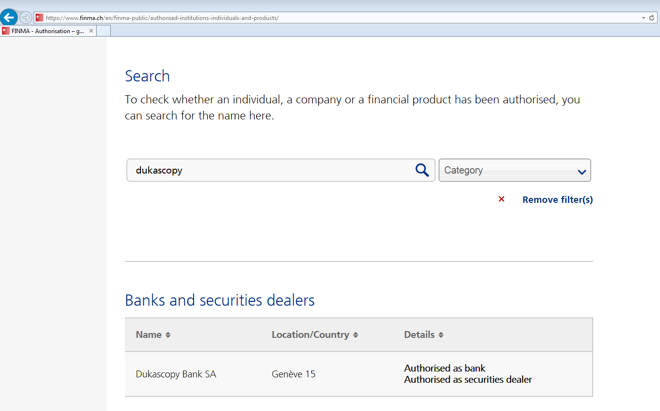Click the FINMA favicon in address bar

40,18
